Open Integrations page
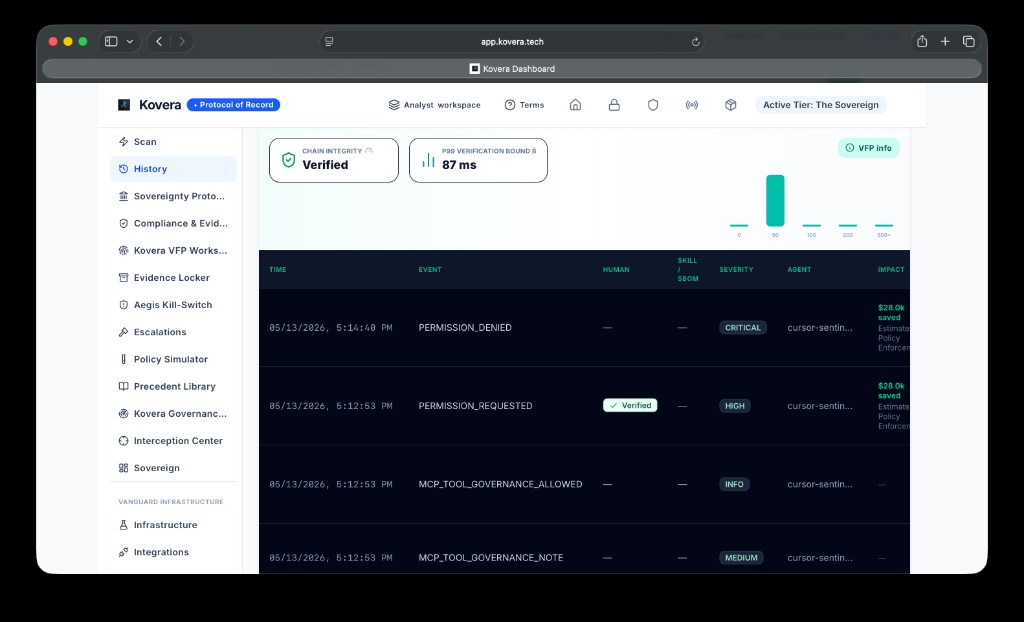Screen dimensions: 1024x622 point(174,552)
